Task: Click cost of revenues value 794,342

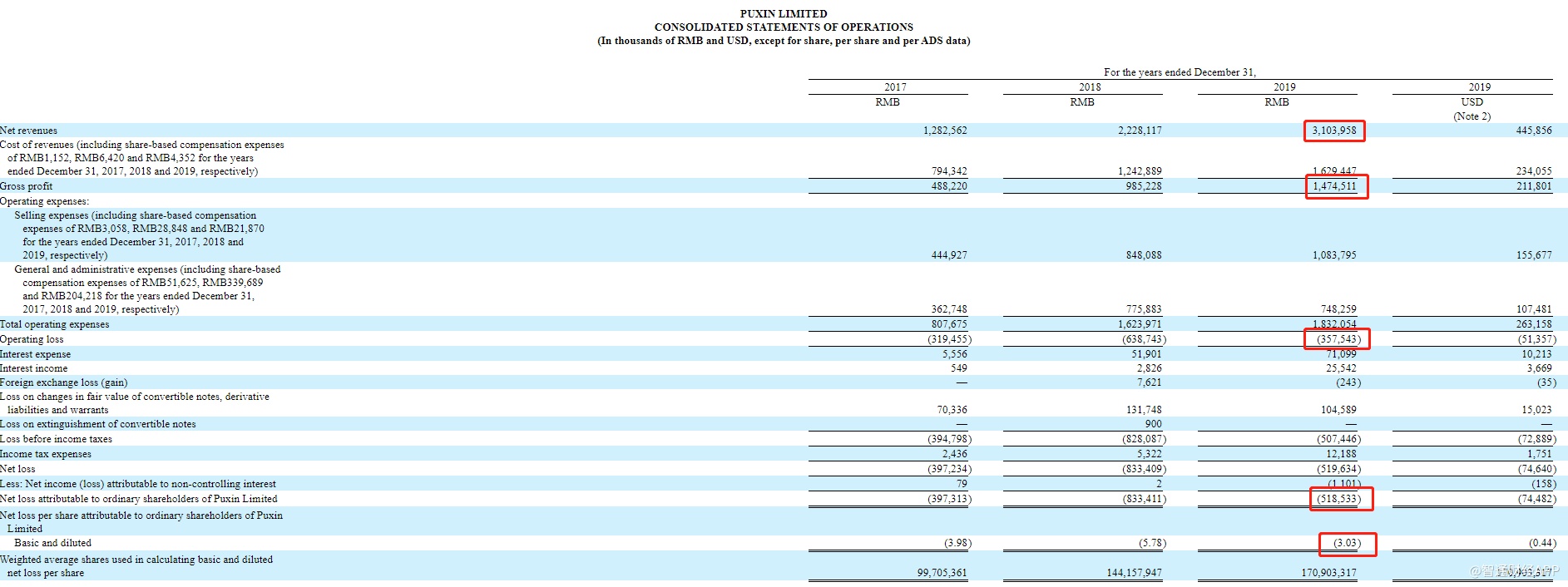Action: 949,171
